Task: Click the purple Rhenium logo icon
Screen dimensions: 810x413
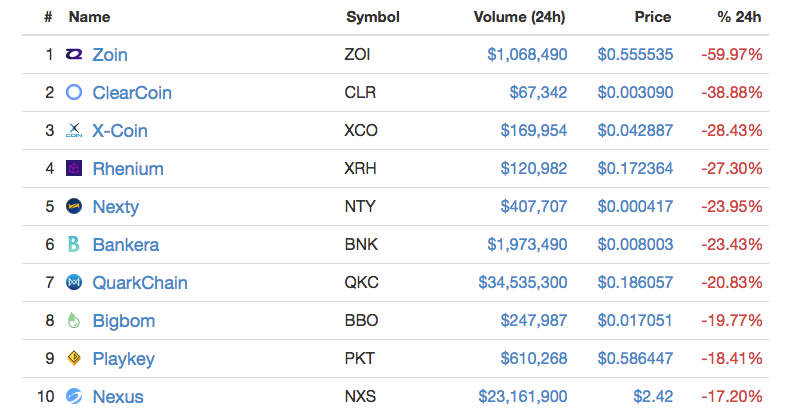Action: (x=74, y=168)
